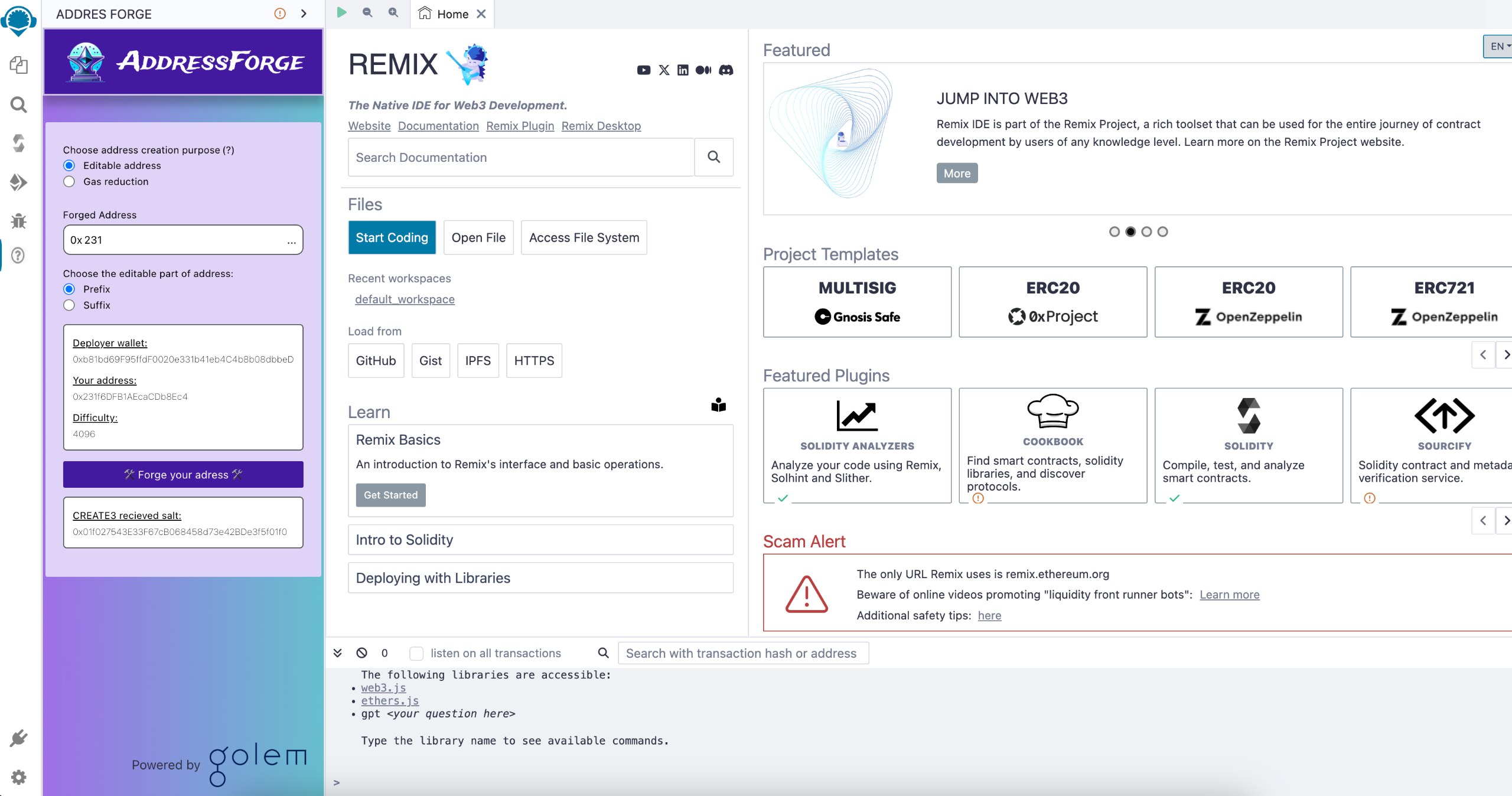Open the File Explorer sidebar icon
The width and height of the screenshot is (1512, 796).
[19, 65]
